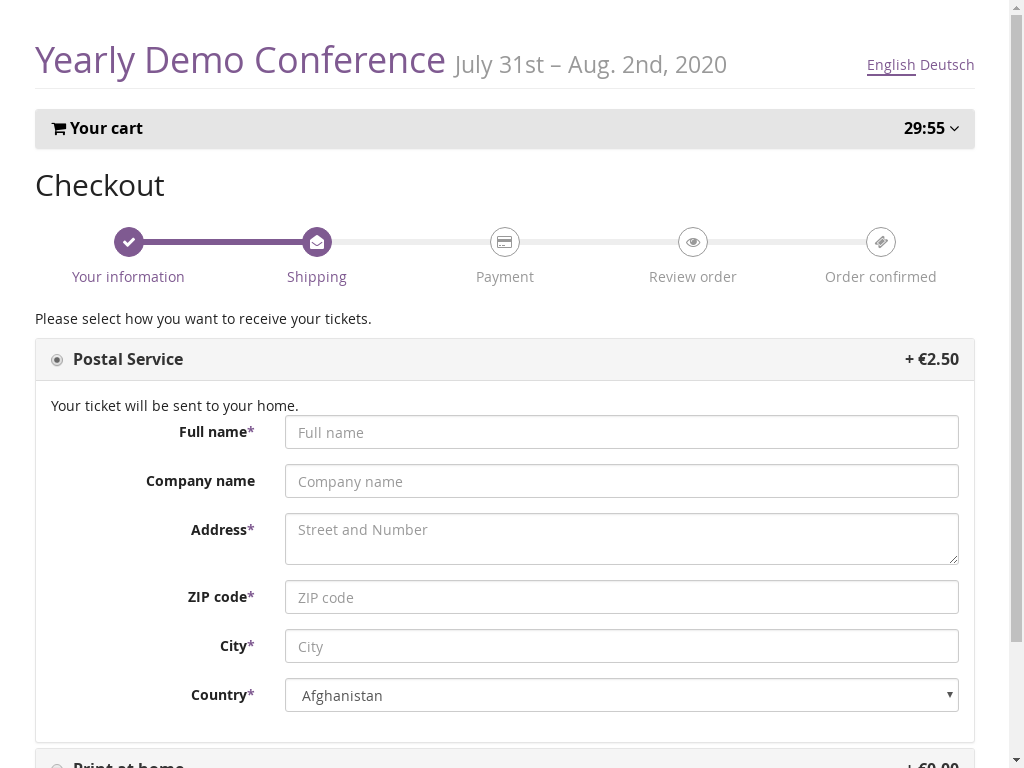Click the Order confirmed ticket icon
Screen dimensions: 1024x768
(881, 242)
